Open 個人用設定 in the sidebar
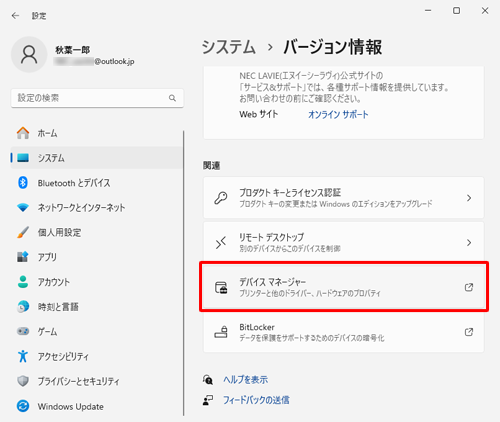 pyautogui.click(x=97, y=232)
